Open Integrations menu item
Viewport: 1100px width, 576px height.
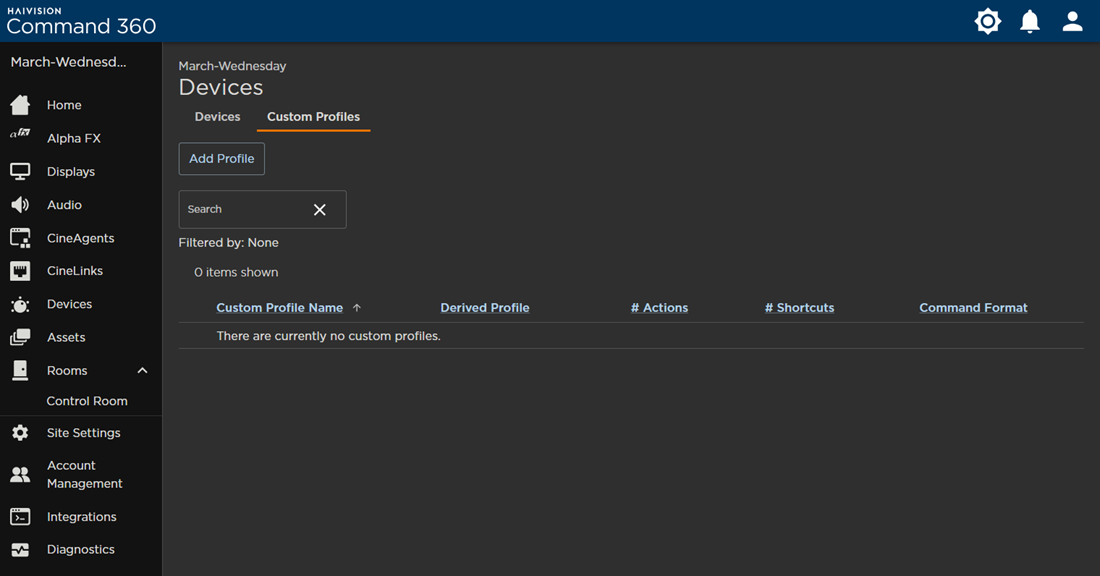click(81, 517)
